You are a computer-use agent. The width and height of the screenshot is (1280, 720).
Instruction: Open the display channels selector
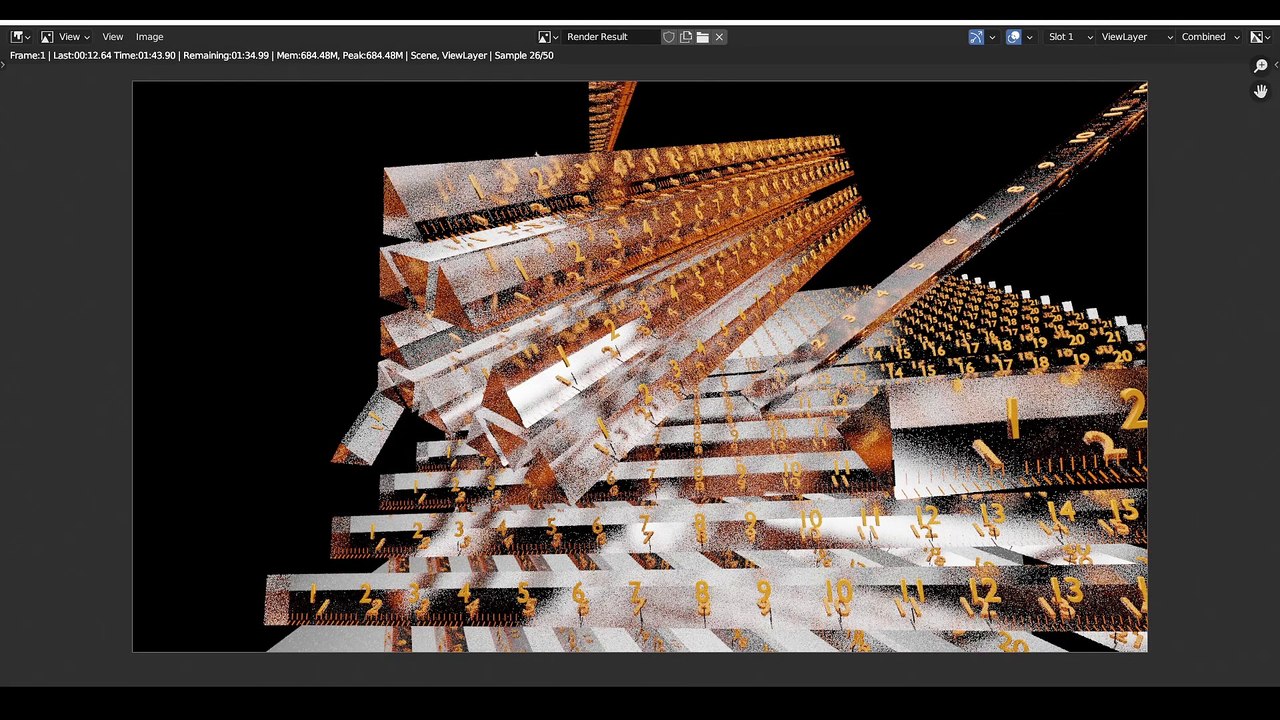click(x=1261, y=37)
